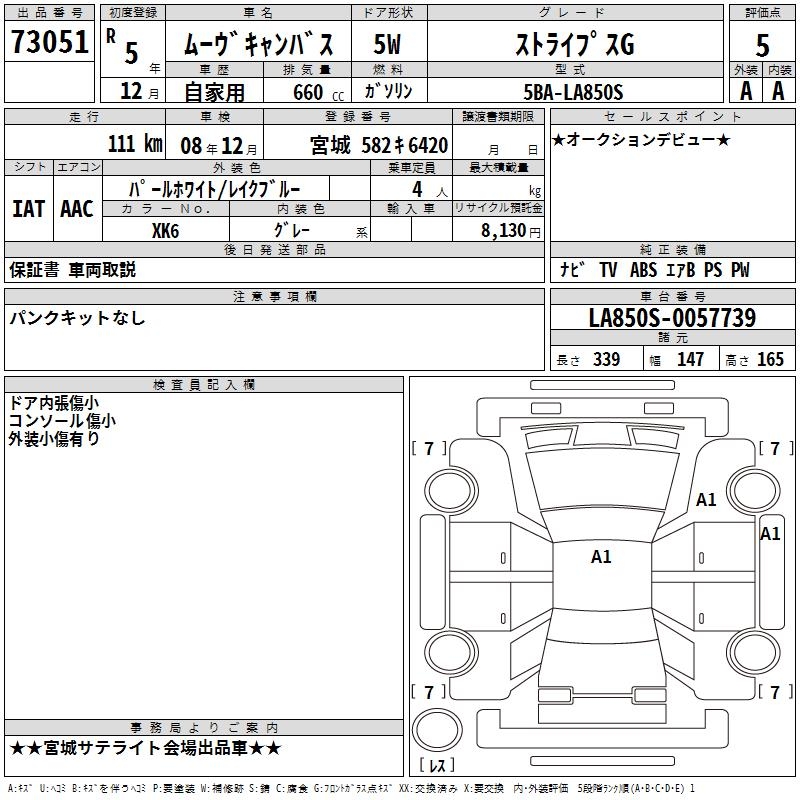This screenshot has width=800, height=800.
Task: Click the color code XK6
Action: (x=166, y=230)
